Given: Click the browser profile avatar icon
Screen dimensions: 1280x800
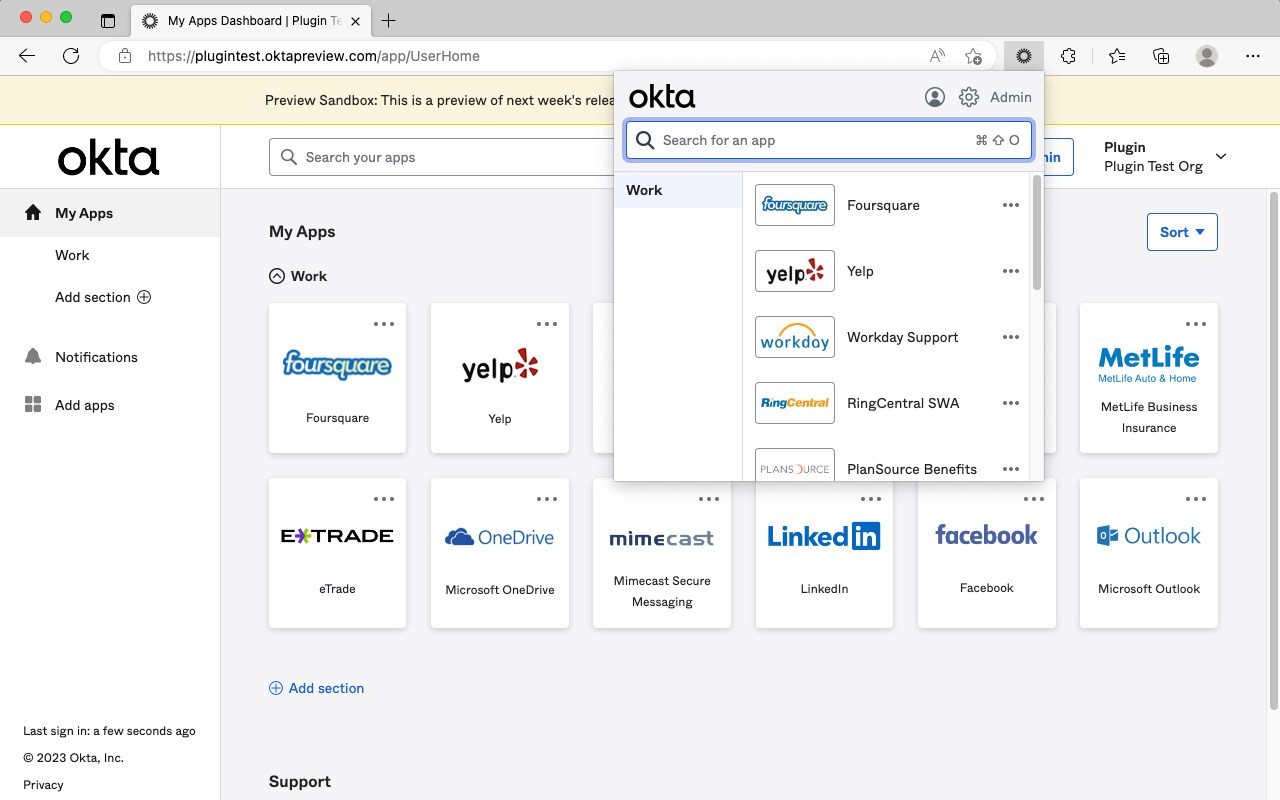Looking at the screenshot, I should [x=1207, y=56].
